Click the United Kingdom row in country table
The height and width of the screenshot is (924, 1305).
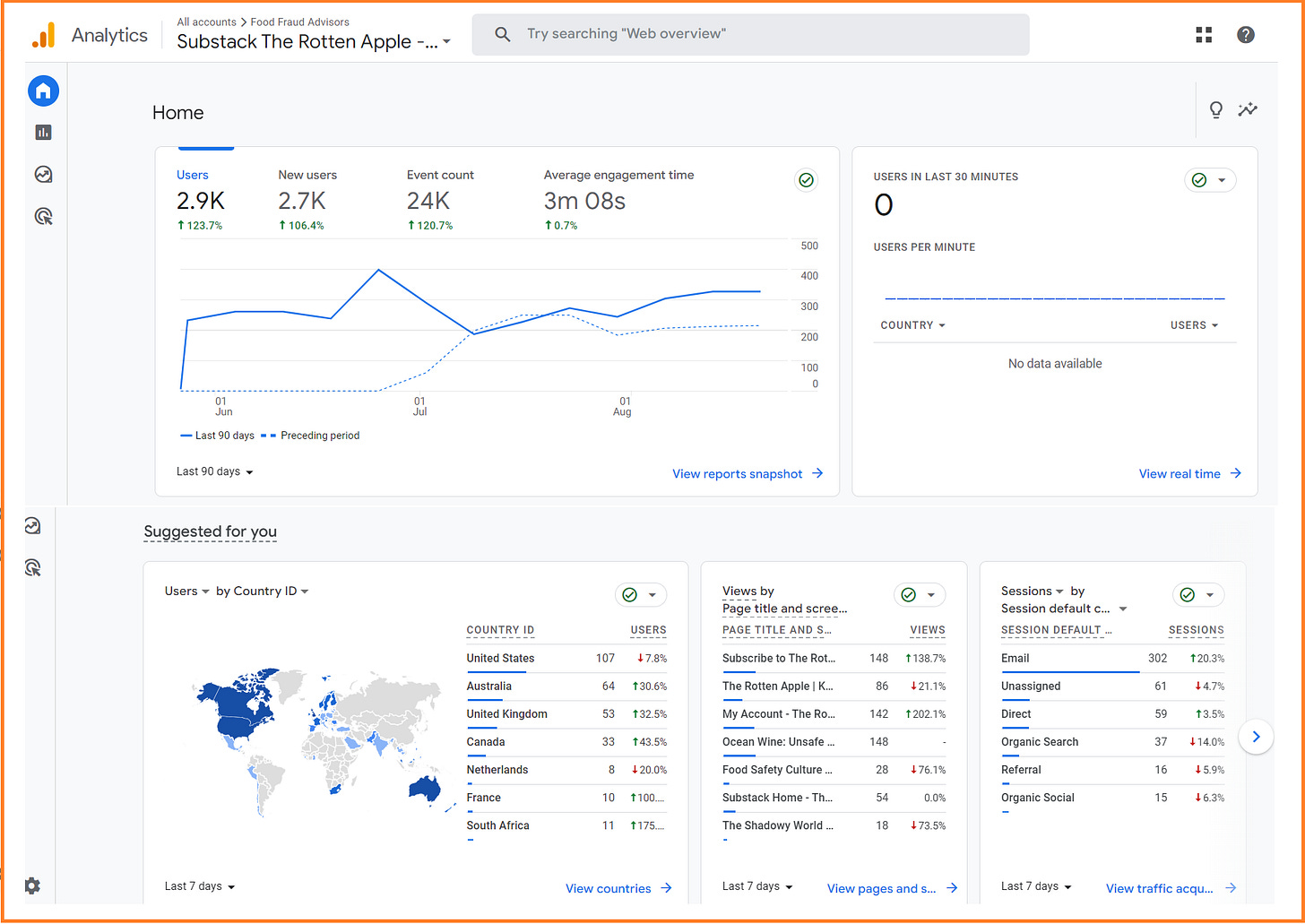point(566,714)
